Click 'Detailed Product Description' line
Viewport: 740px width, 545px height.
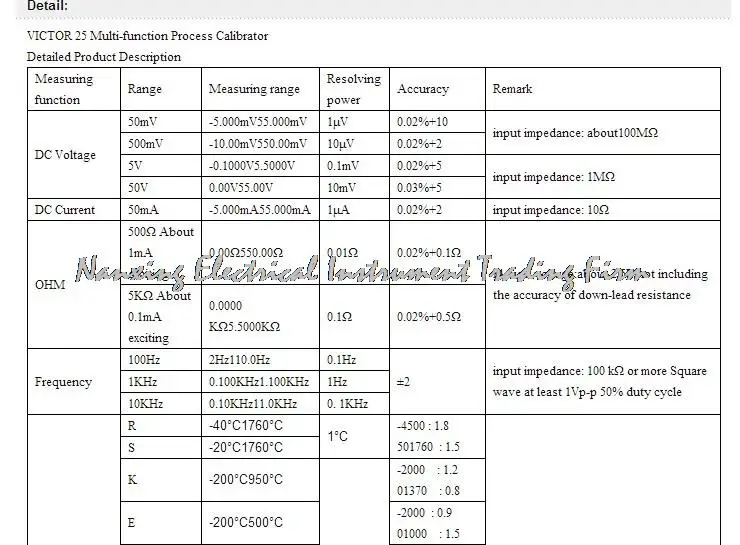tap(104, 57)
